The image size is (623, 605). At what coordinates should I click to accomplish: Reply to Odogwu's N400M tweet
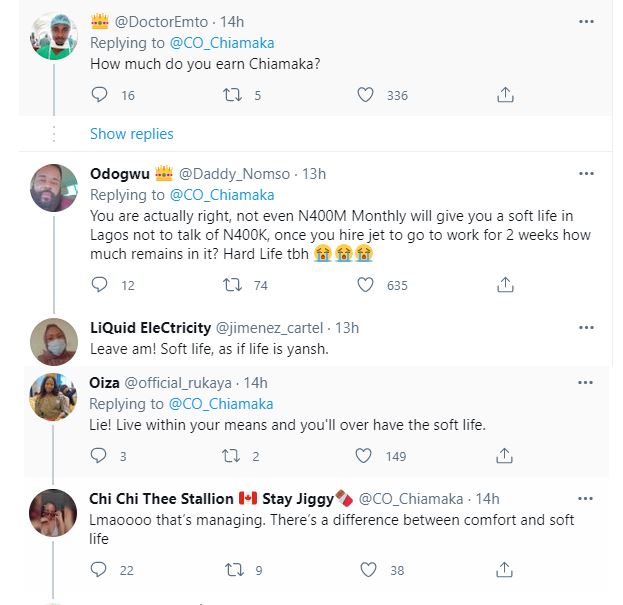pyautogui.click(x=99, y=285)
